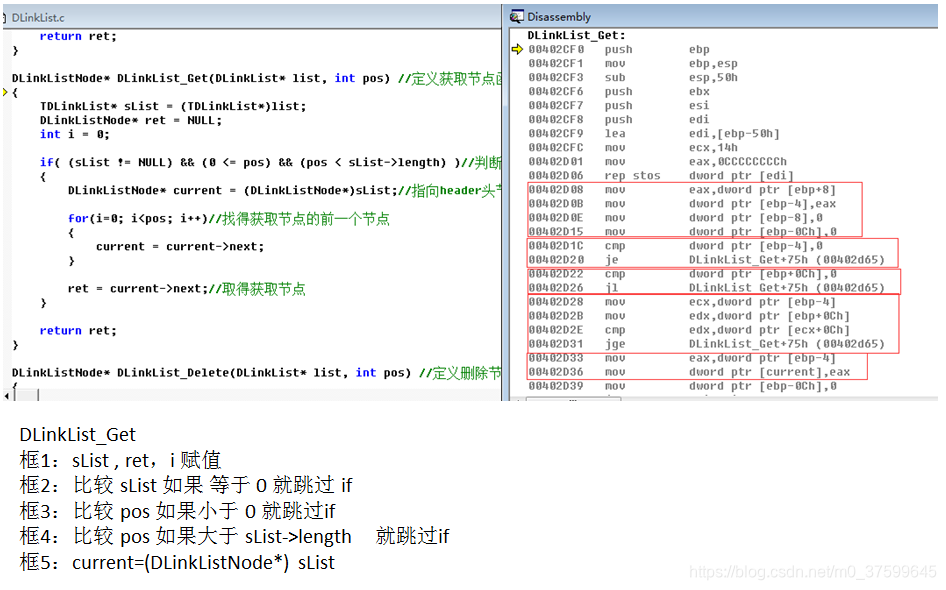Screen dimensions: 946x590
Task: Select the Disassembly window title
Action: 559,17
